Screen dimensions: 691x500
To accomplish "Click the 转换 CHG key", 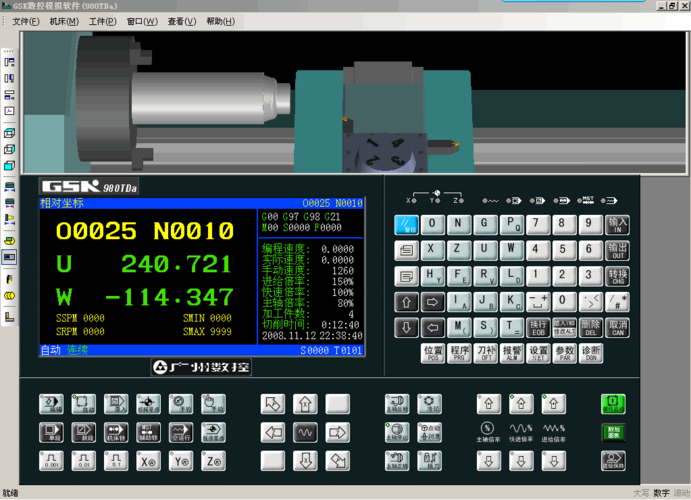I will pos(617,277).
